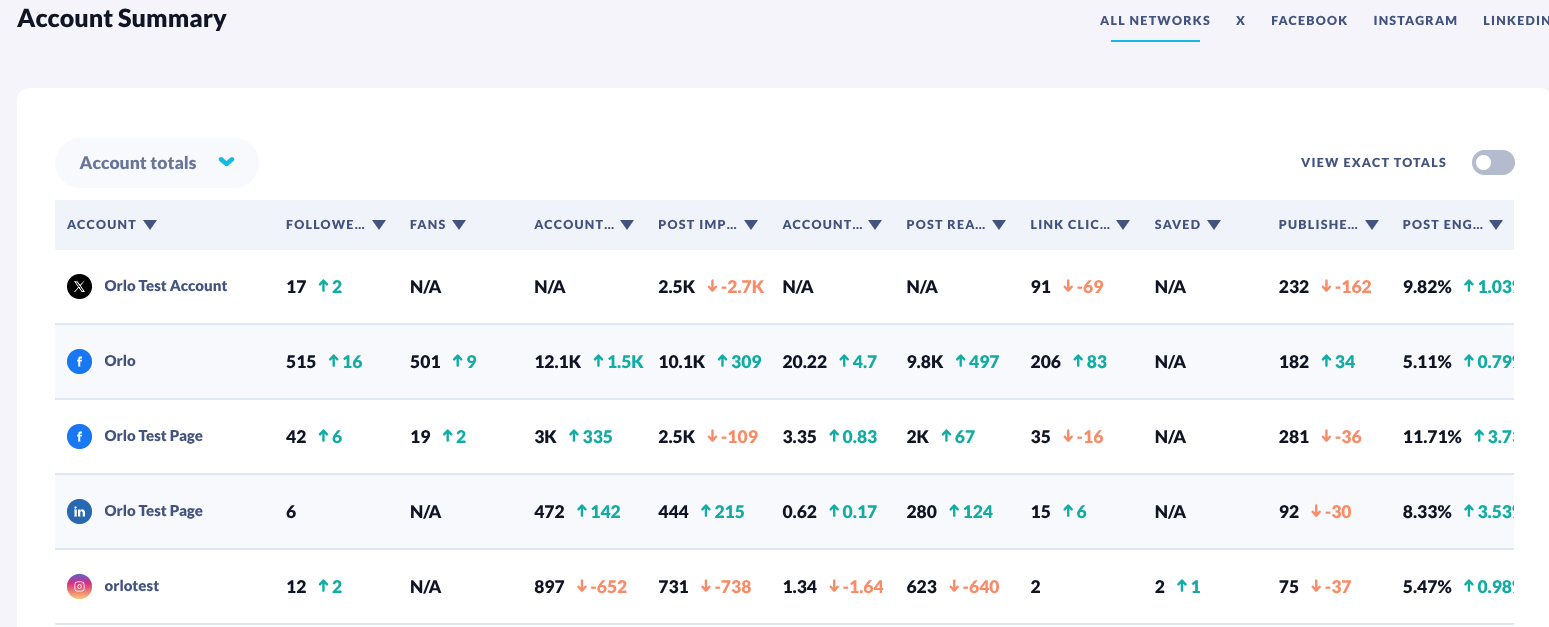Click the X icon beside Orlo Test Account
1549x627 pixels.
point(80,287)
